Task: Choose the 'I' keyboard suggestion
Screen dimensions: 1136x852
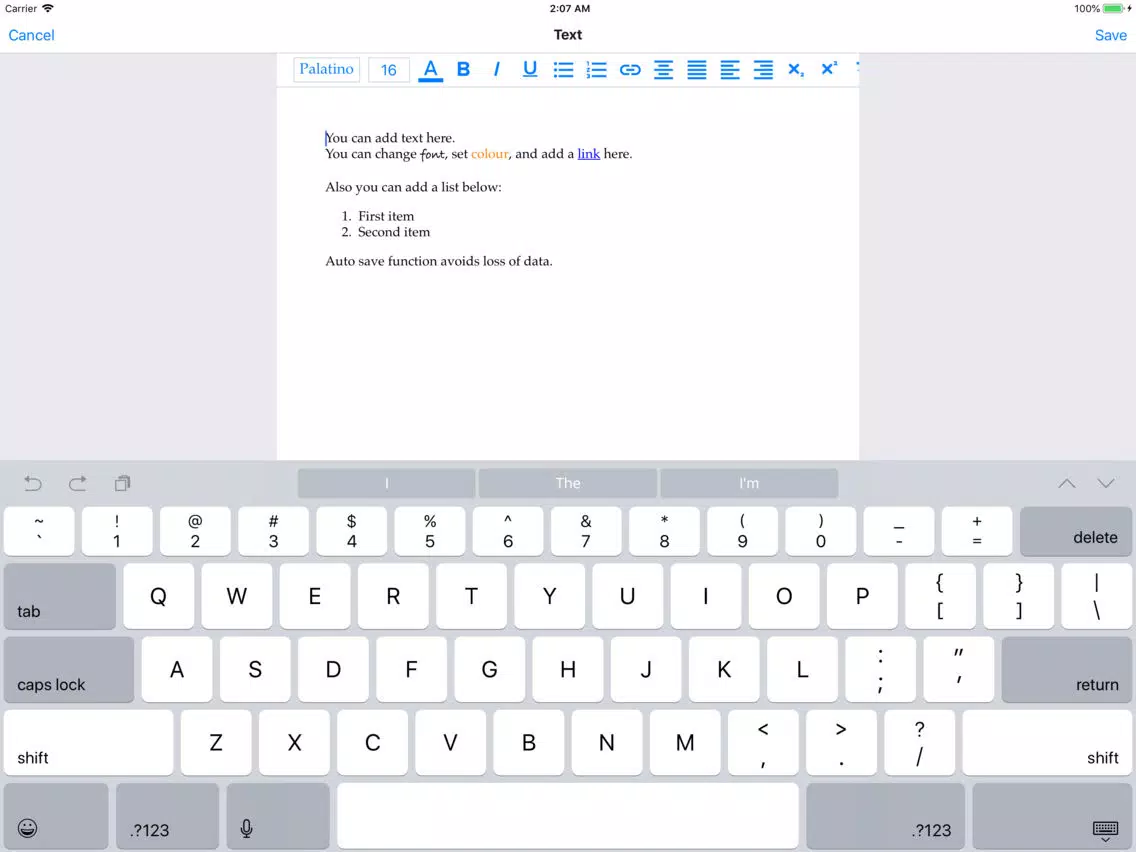Action: pos(386,483)
